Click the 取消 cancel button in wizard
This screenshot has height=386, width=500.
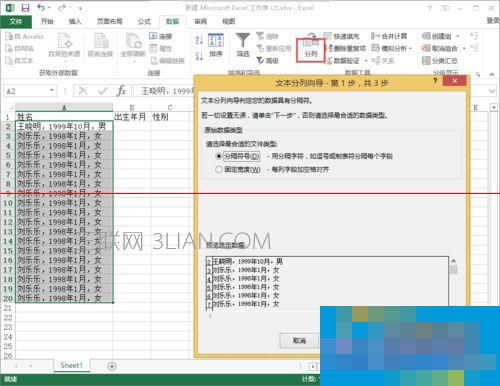click(x=299, y=341)
